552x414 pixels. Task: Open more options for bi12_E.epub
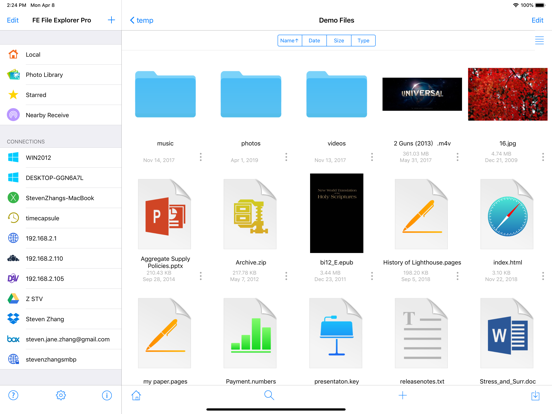tap(372, 276)
